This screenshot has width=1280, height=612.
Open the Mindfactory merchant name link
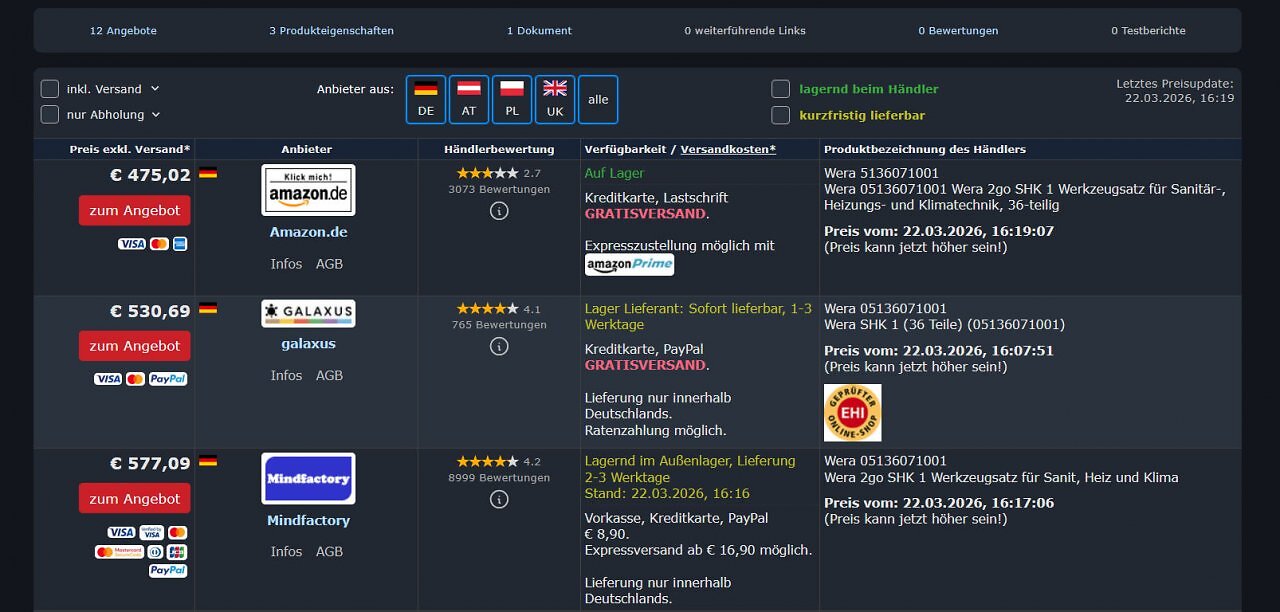click(308, 521)
